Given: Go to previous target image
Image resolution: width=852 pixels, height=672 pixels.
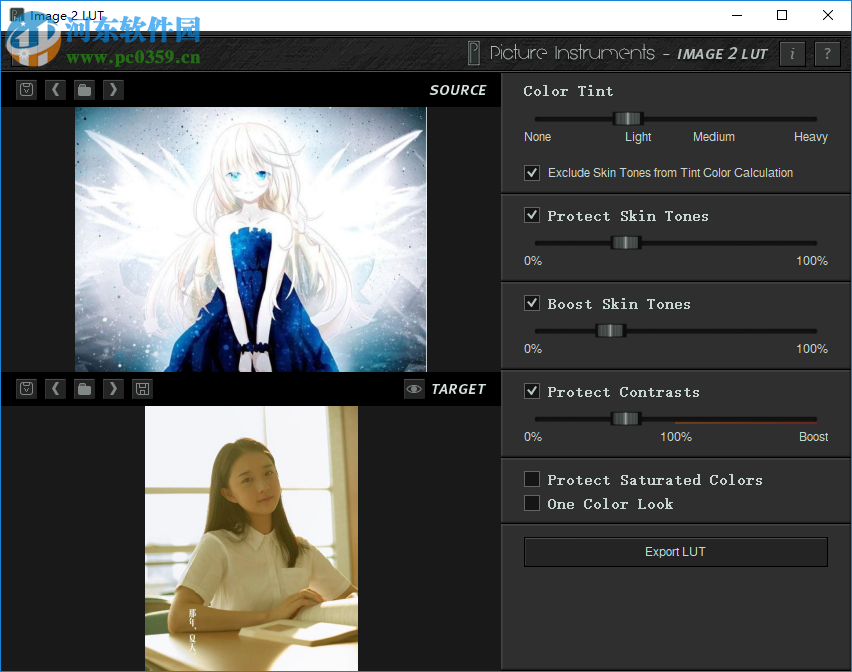Looking at the screenshot, I should (55, 388).
